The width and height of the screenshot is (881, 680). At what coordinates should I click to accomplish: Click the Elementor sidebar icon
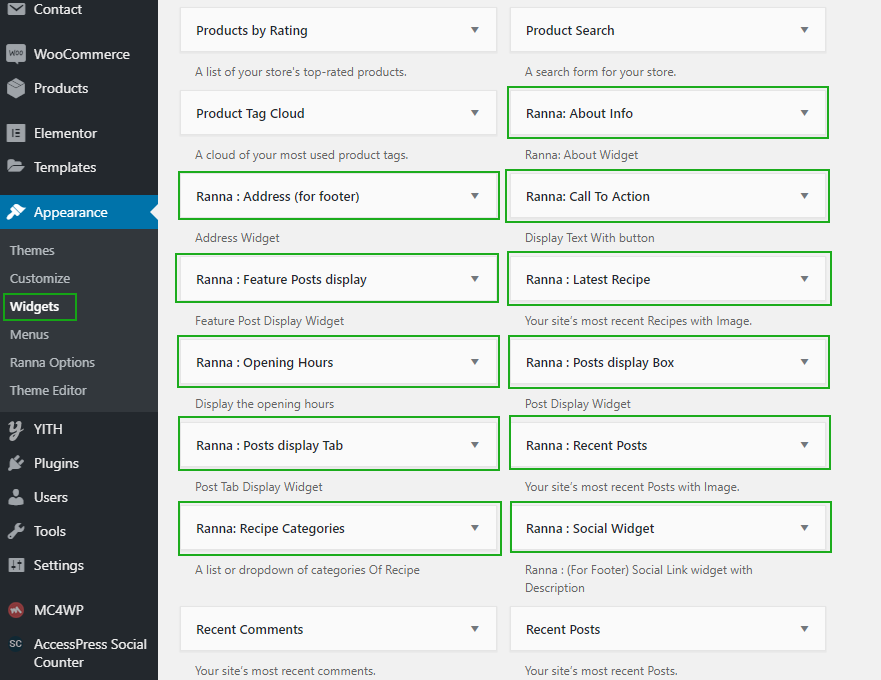click(x=16, y=133)
